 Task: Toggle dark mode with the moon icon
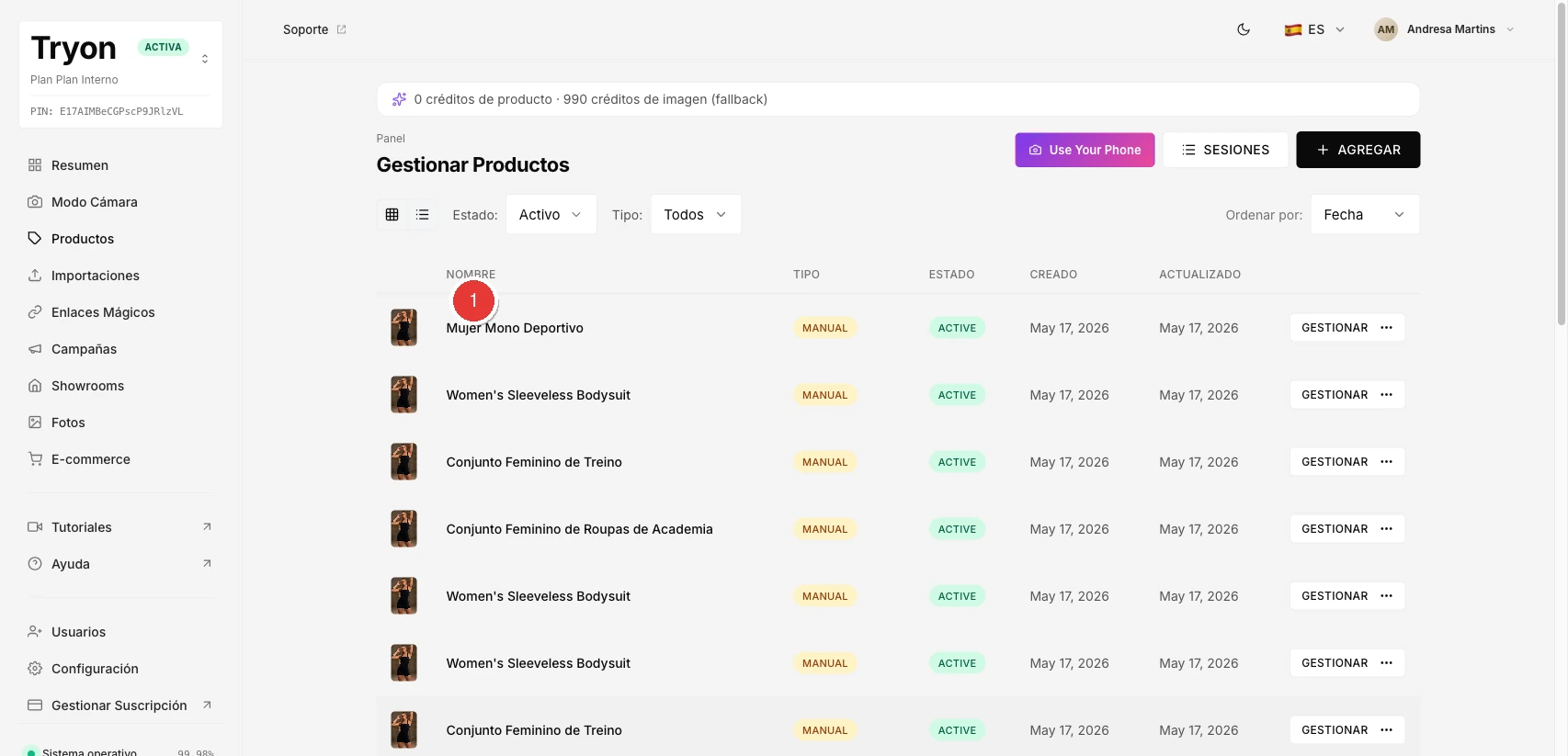1244,29
